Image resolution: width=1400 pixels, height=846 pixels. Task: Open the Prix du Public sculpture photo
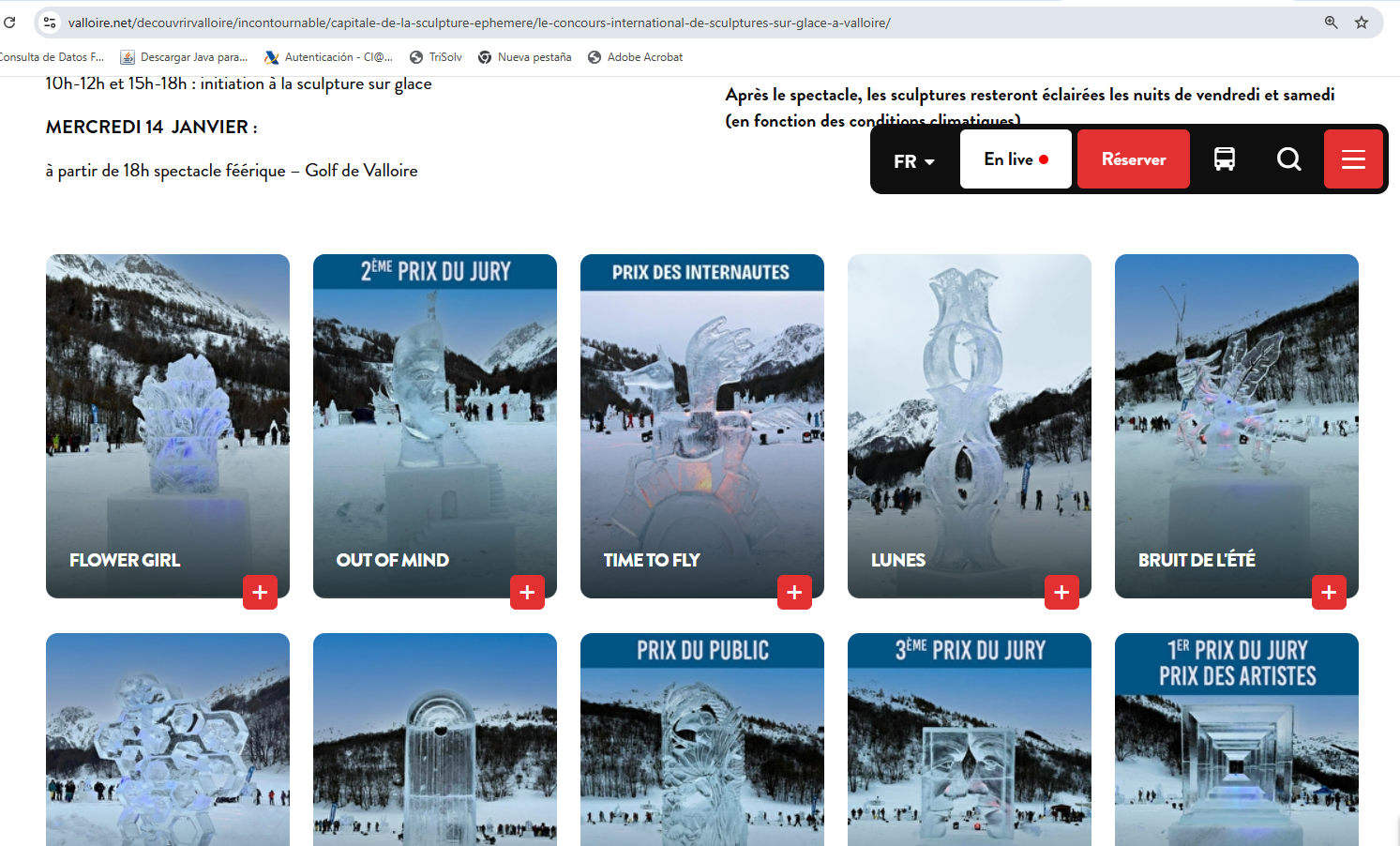[x=702, y=740]
